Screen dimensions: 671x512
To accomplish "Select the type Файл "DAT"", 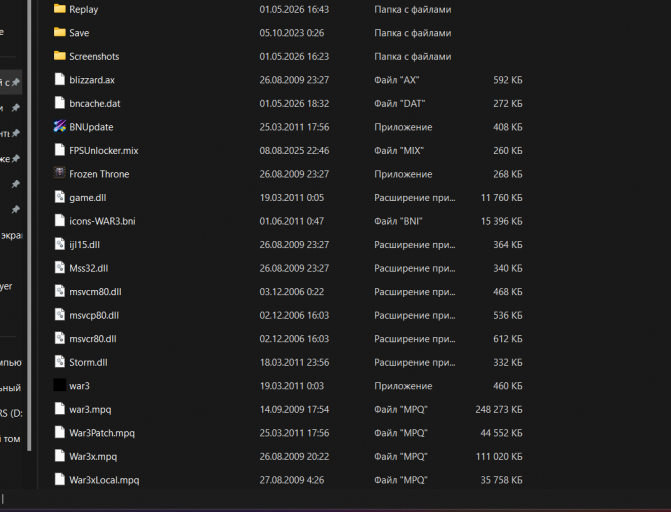I will 400,104.
